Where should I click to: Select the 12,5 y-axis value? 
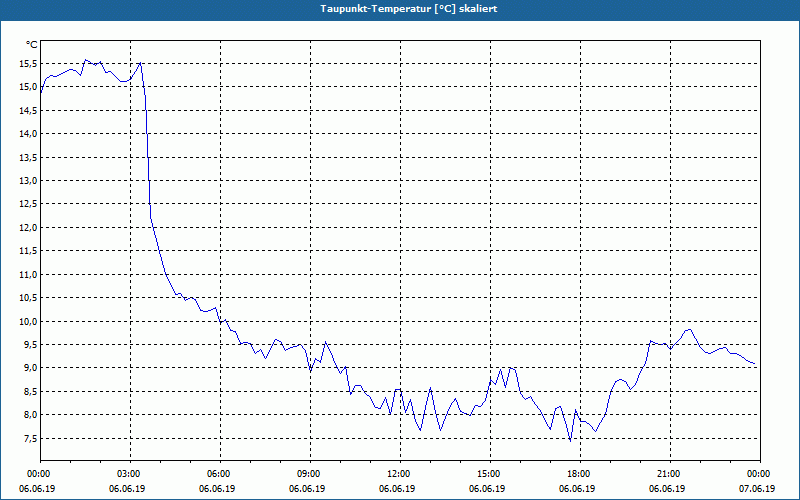pos(28,204)
